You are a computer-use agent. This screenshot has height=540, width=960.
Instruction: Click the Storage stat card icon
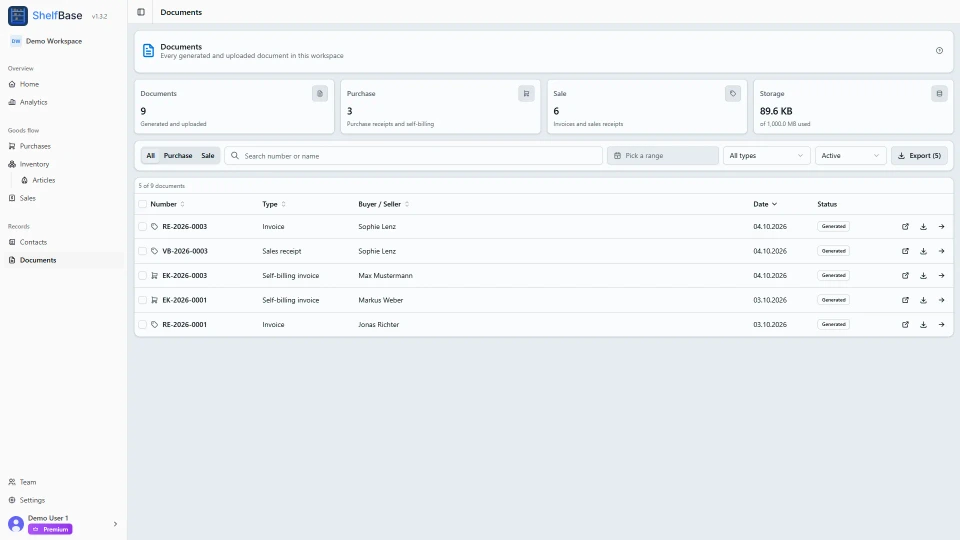[939, 94]
